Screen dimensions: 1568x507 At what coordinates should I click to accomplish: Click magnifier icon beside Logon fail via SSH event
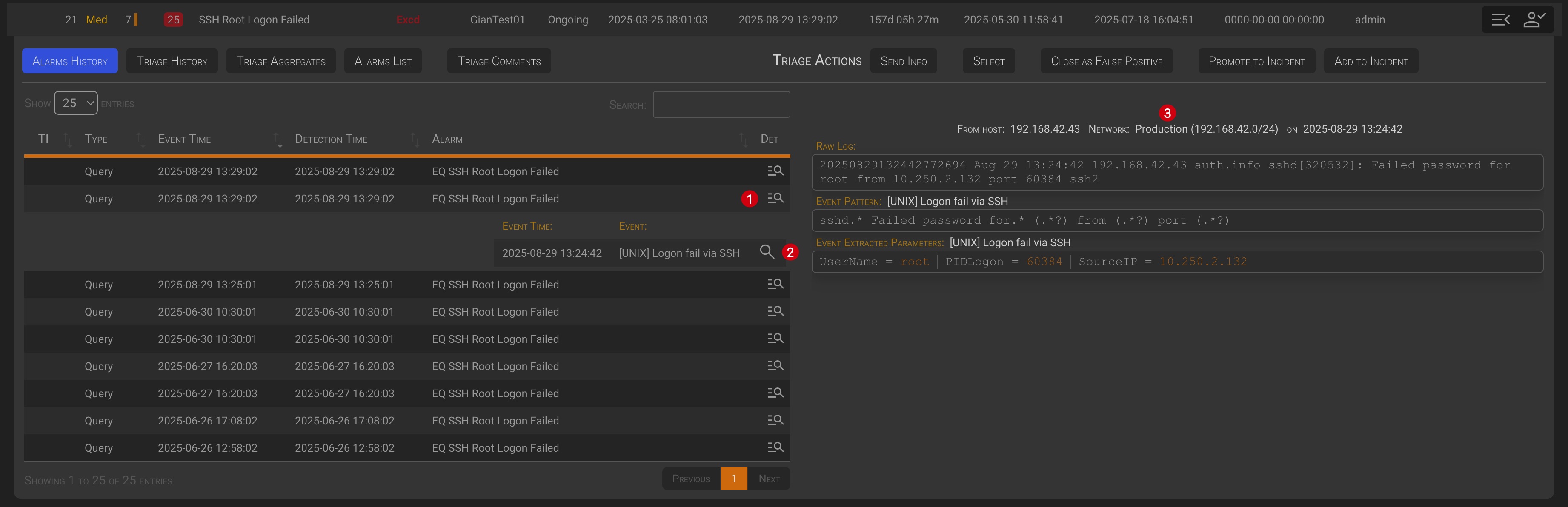(x=767, y=252)
